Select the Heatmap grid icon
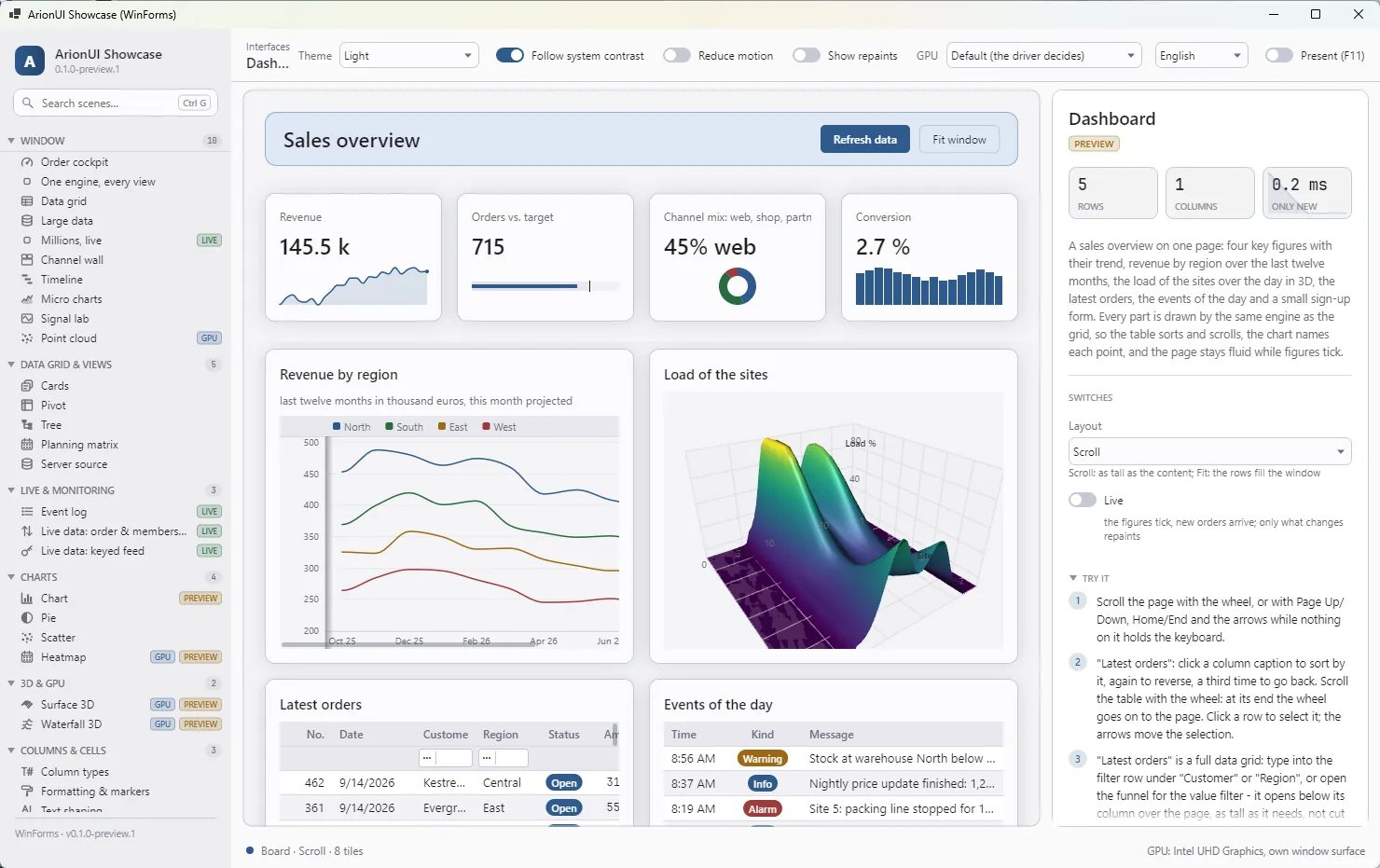The height and width of the screenshot is (868, 1380). 27,657
